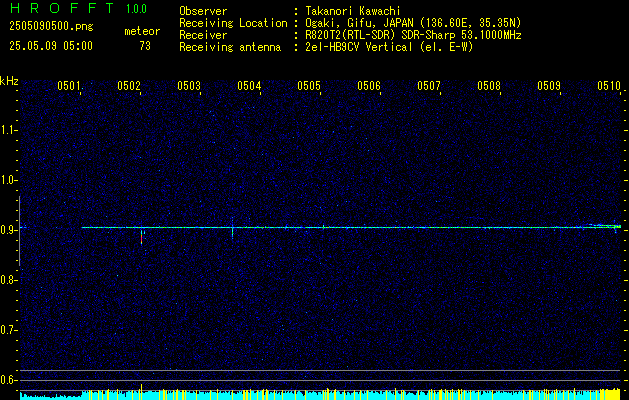629x400 pixels.
Task: Click the 1.1 kHz axis label
Action: (9, 130)
